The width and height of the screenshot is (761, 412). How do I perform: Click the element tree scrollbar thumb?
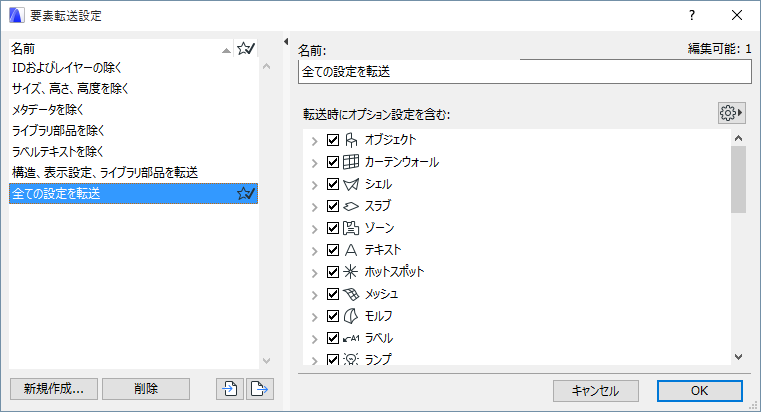[x=738, y=179]
